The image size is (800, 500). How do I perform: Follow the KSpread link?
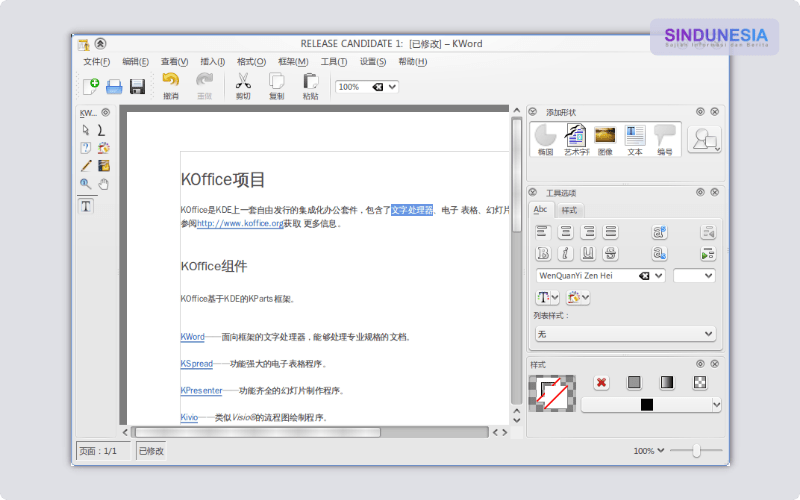click(196, 364)
